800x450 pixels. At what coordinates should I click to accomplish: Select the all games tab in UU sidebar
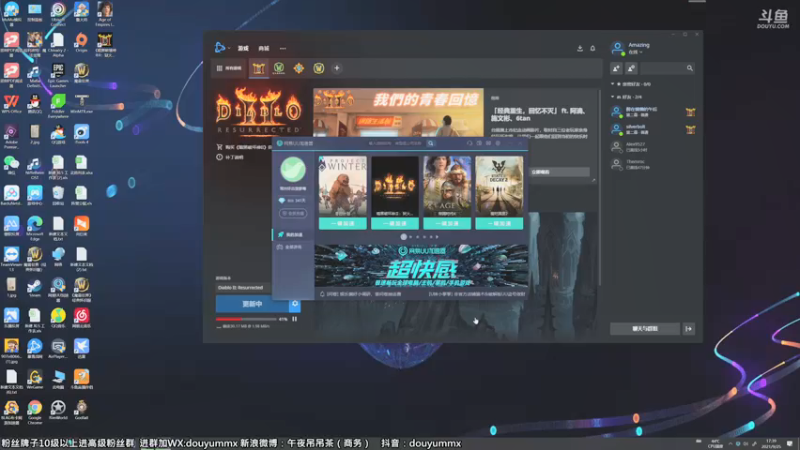tap(293, 247)
